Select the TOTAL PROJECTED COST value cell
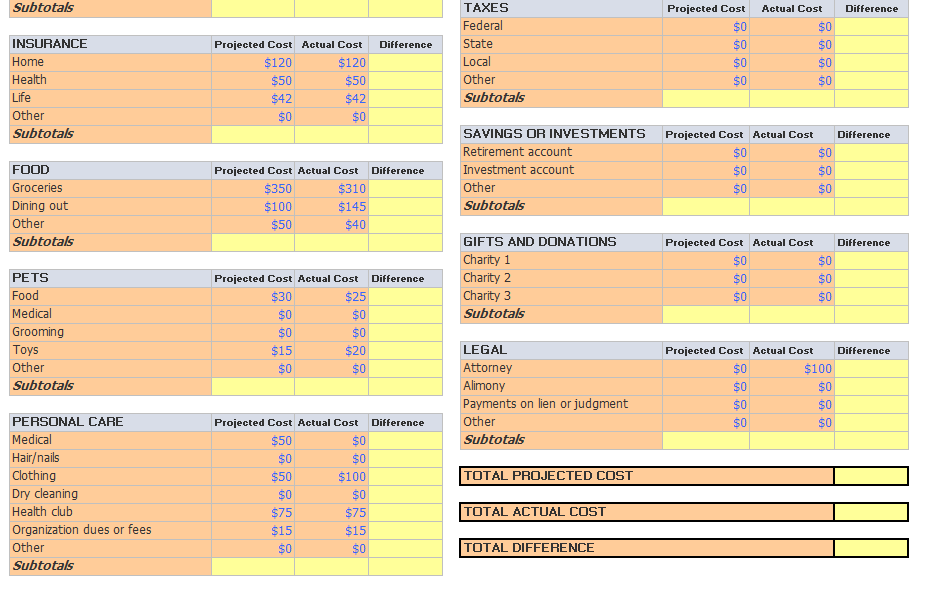The image size is (936, 602). 870,476
